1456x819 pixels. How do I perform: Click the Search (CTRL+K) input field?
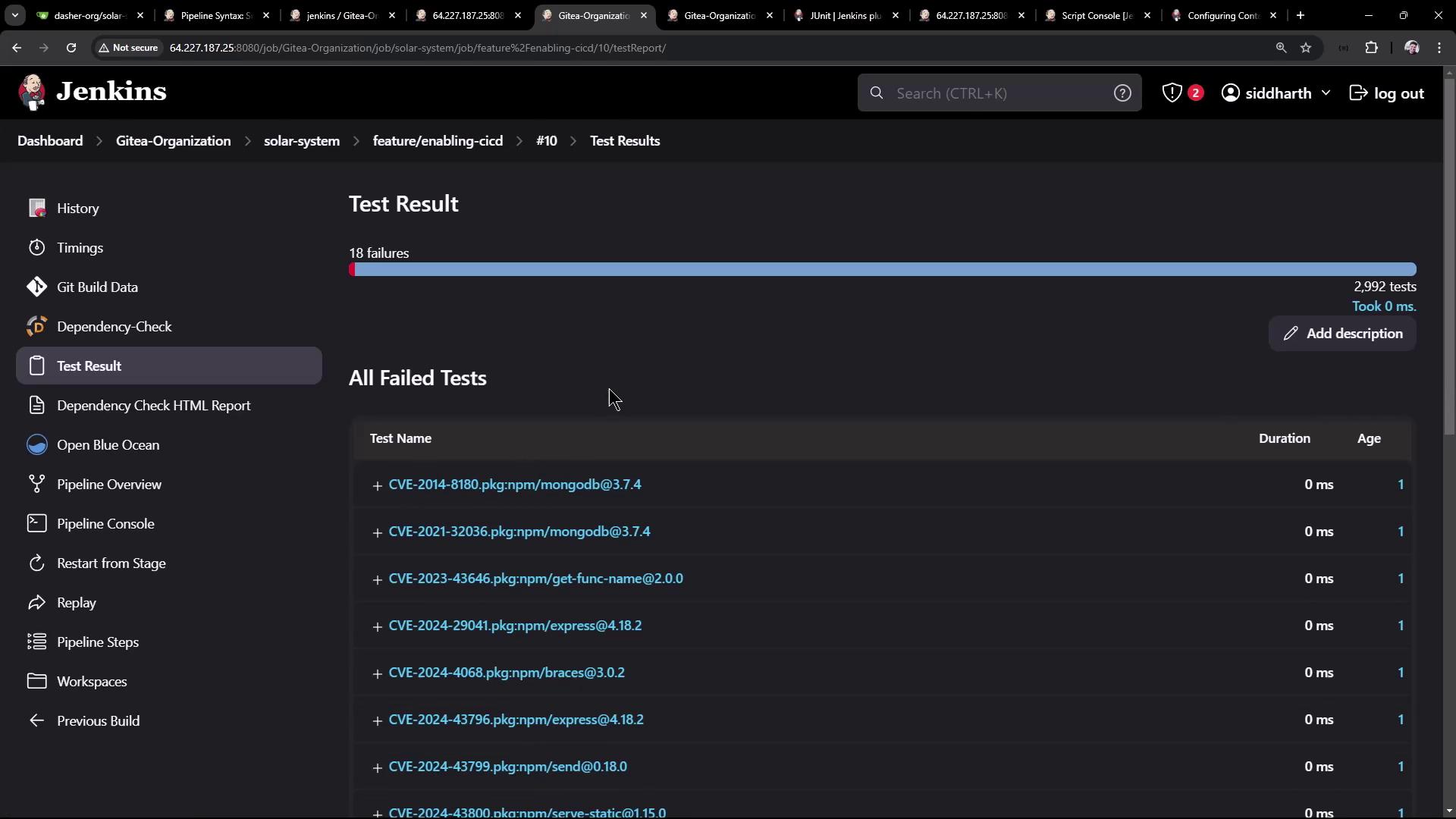pos(993,93)
